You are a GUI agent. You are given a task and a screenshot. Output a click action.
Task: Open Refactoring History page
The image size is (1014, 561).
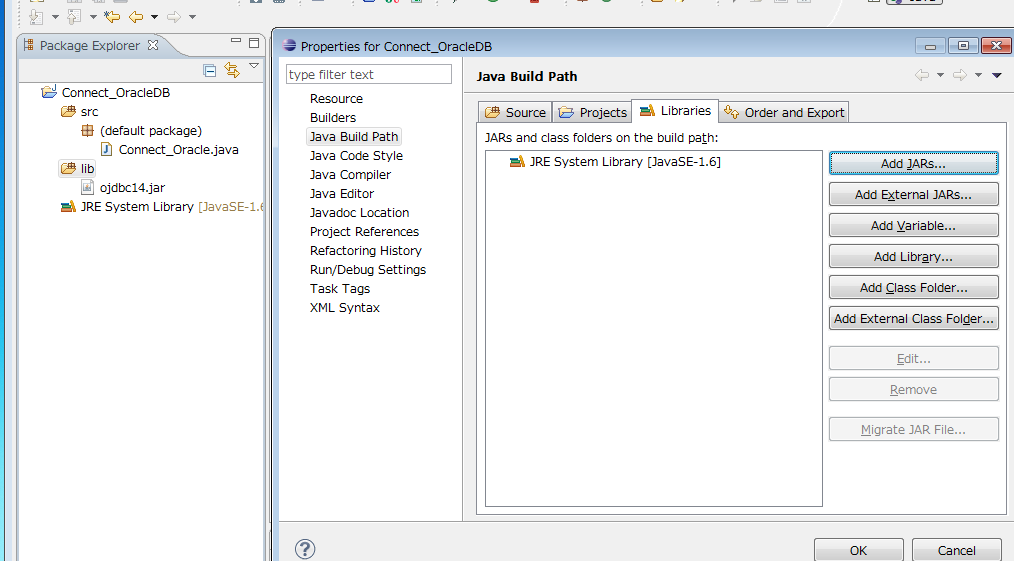click(x=365, y=251)
